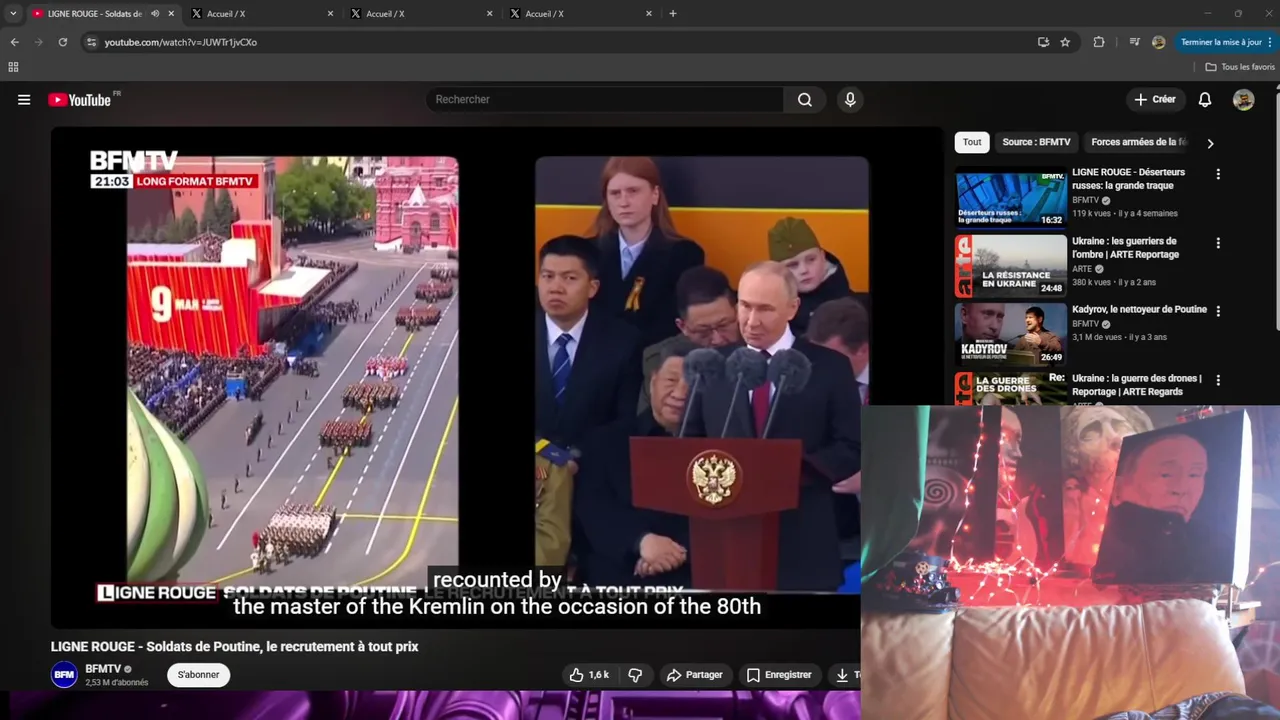1280x720 pixels.
Task: Open the La guerre des drones thumbnail
Action: tap(1011, 389)
